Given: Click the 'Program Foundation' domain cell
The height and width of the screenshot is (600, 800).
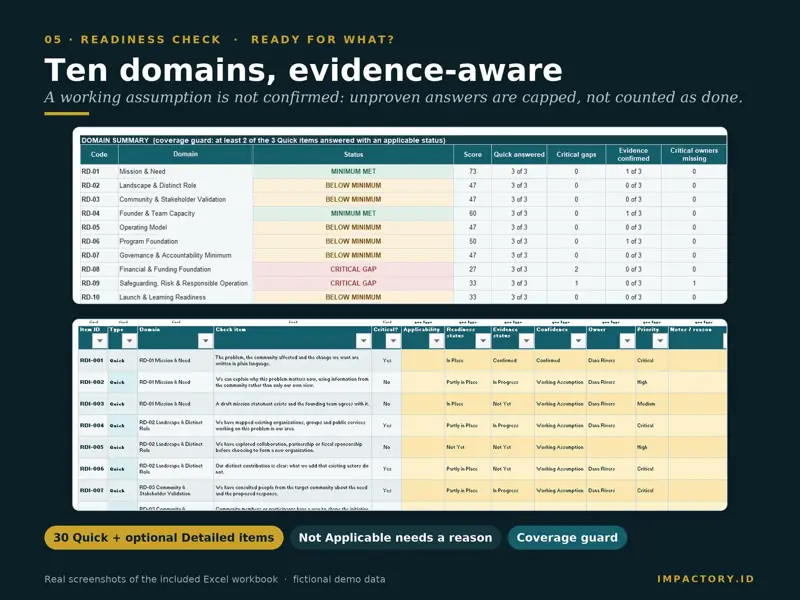Looking at the screenshot, I should pyautogui.click(x=185, y=241).
